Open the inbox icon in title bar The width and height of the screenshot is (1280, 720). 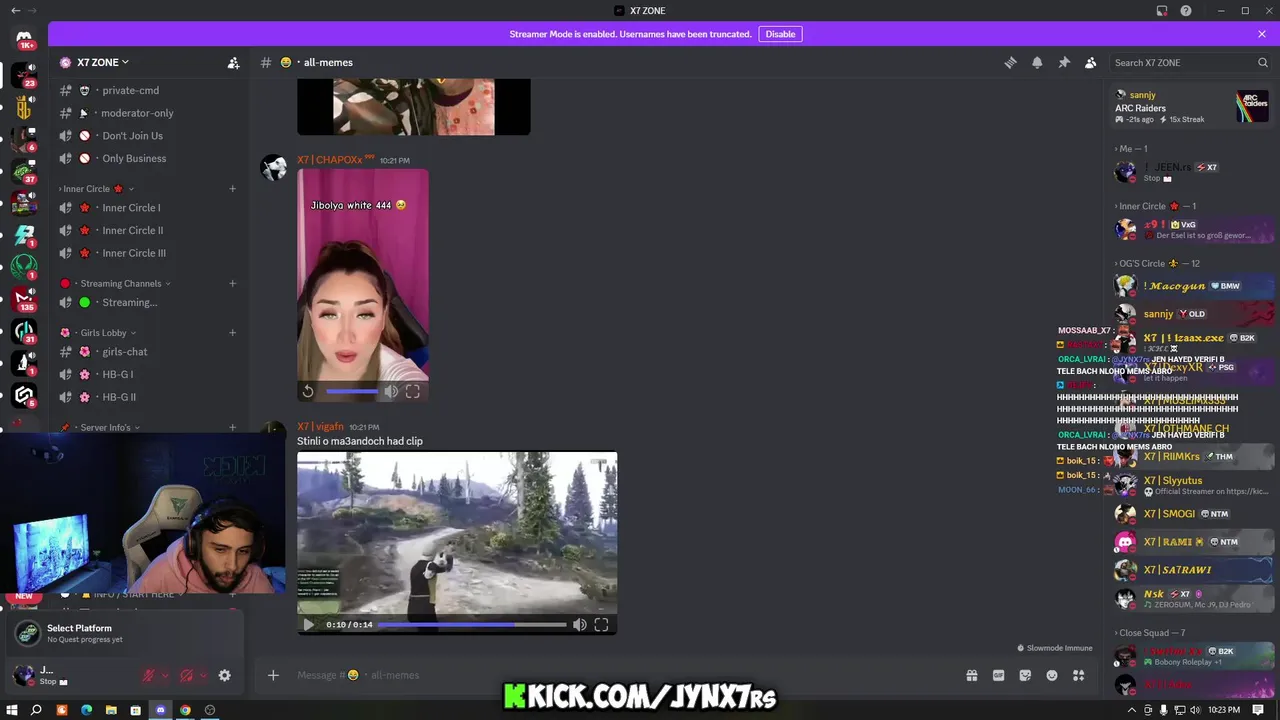click(1162, 11)
